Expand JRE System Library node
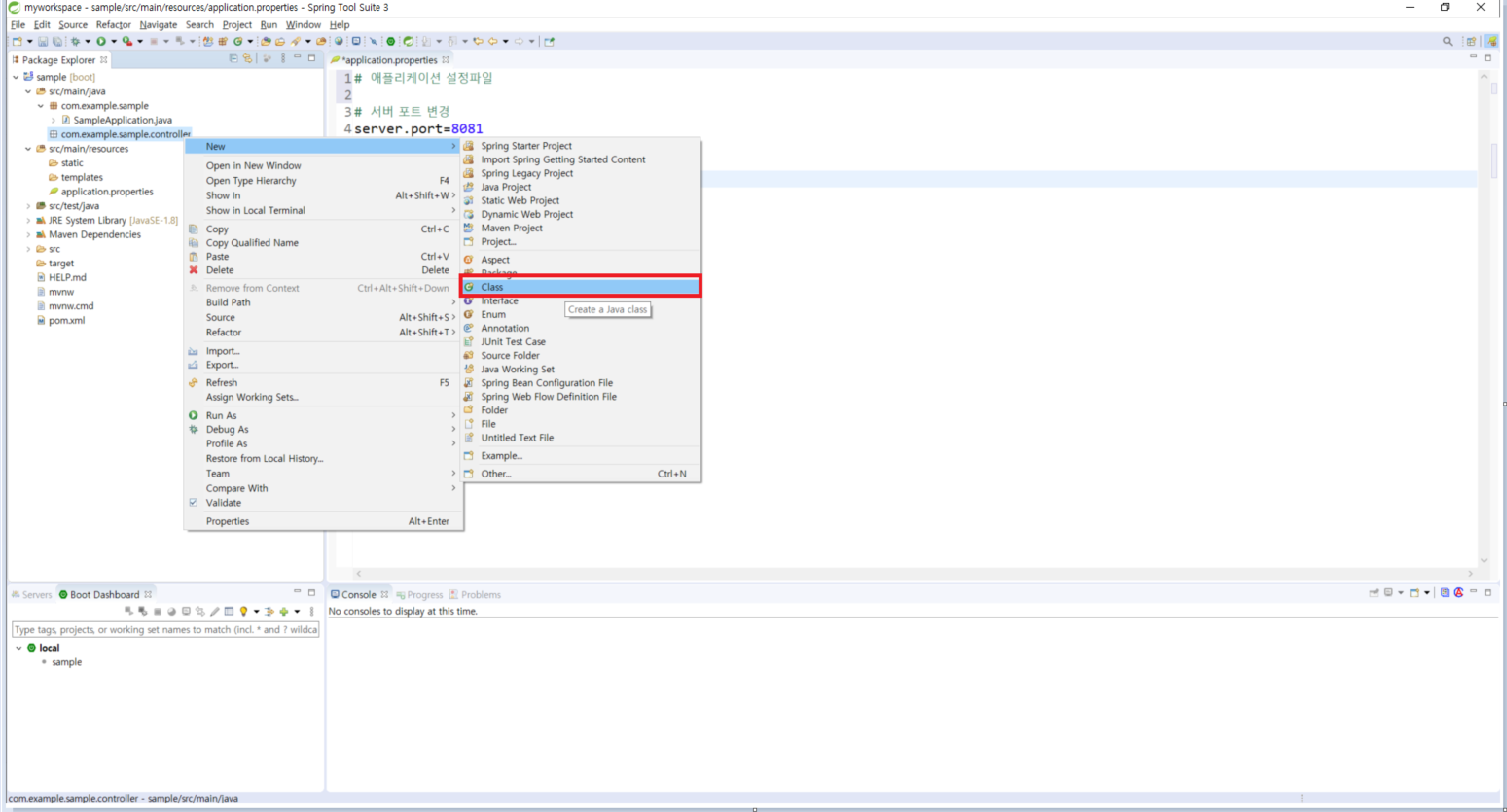The height and width of the screenshot is (812, 1507). pos(28,221)
